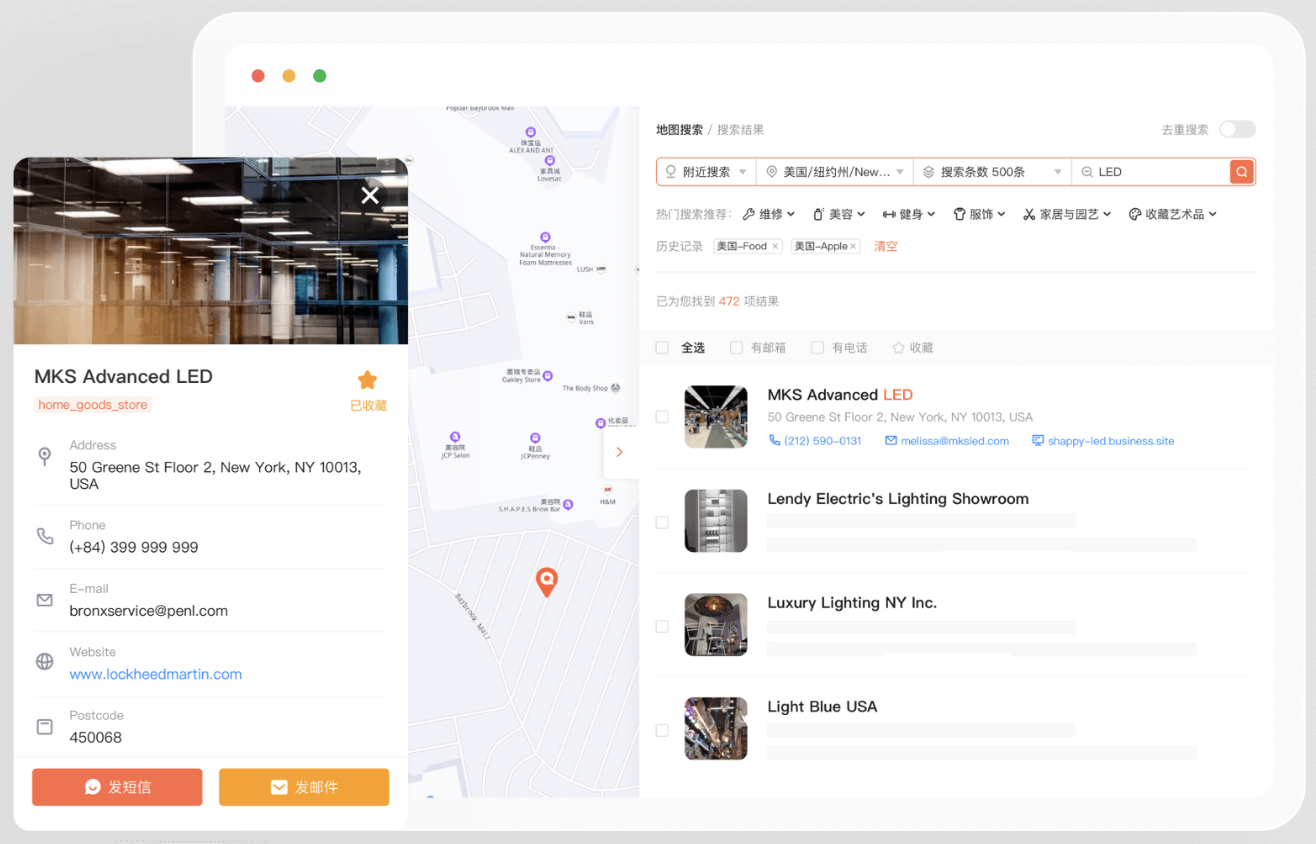Expand the 收藏艺术品 recommended category

[x=1173, y=214]
